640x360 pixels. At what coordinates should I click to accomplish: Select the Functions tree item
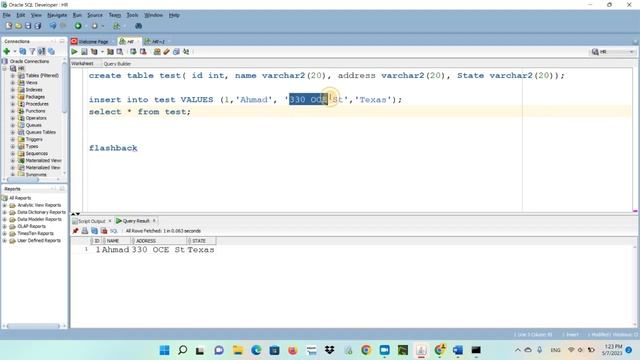click(x=35, y=111)
